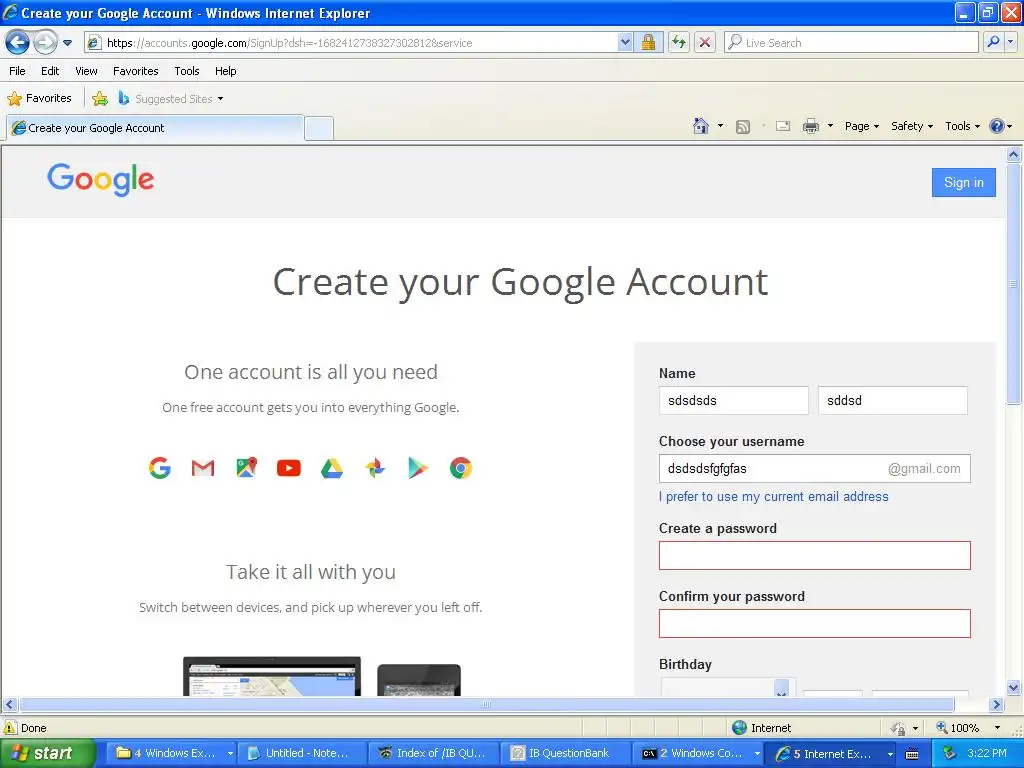This screenshot has width=1024, height=768.
Task: Open the Windows Explorer taskbar group
Action: pyautogui.click(x=172, y=753)
